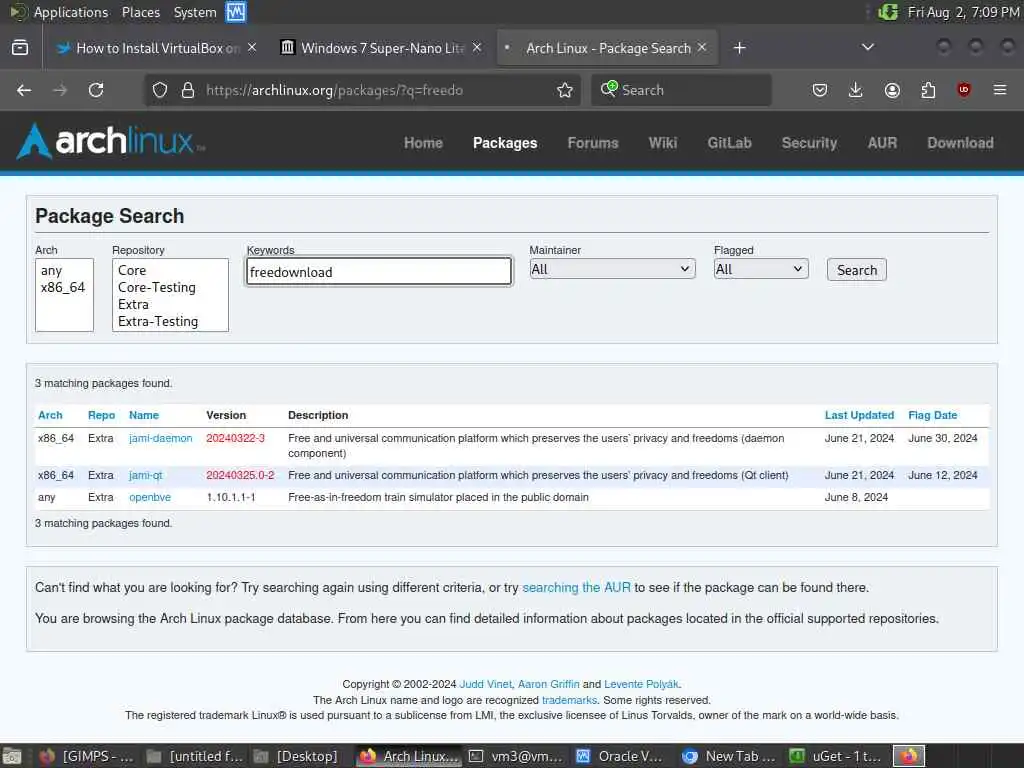
Task: Open the Places menu
Action: point(140,12)
